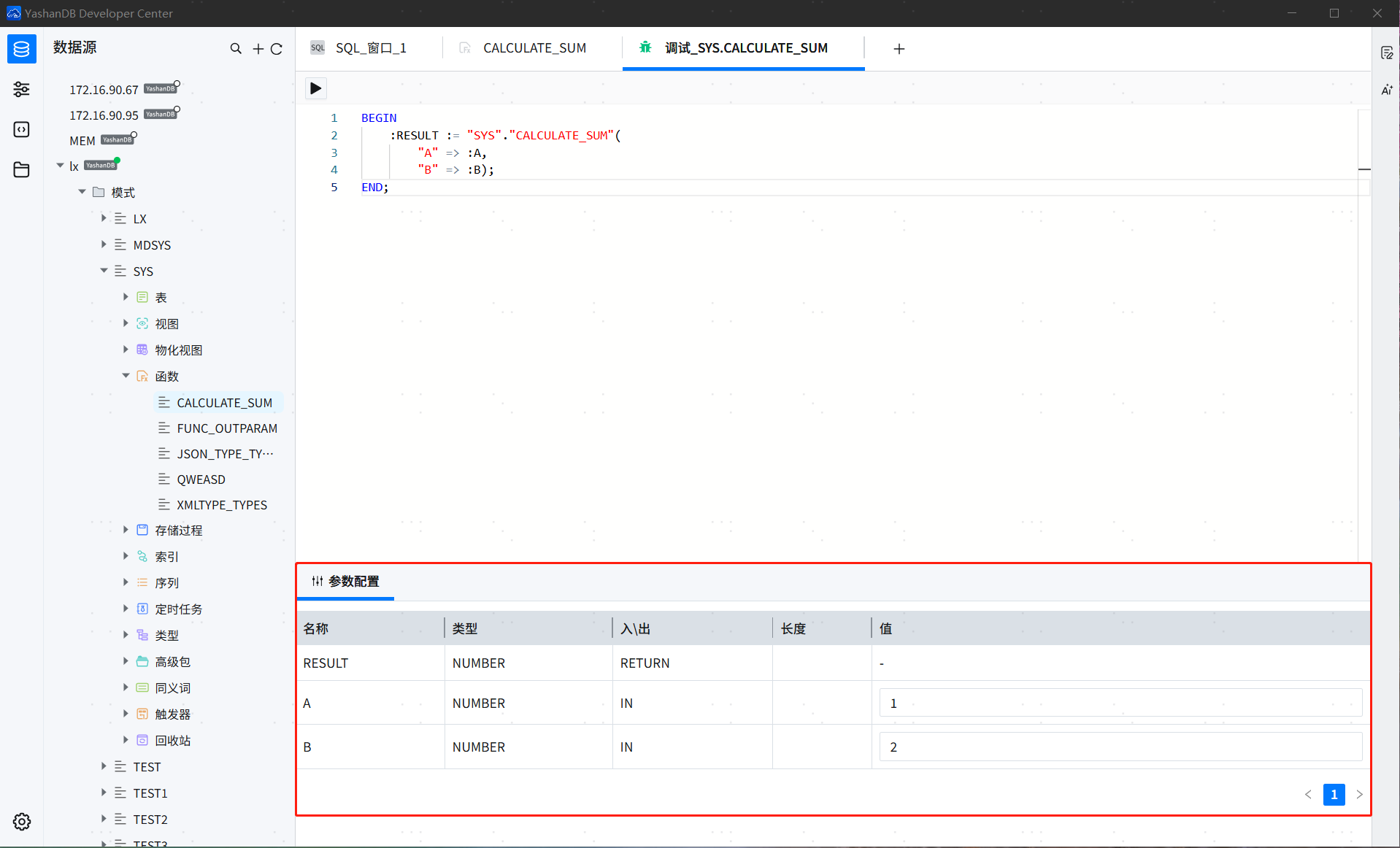The image size is (1400, 848).
Task: Go to next page in parameter pagination
Action: pos(1359,795)
